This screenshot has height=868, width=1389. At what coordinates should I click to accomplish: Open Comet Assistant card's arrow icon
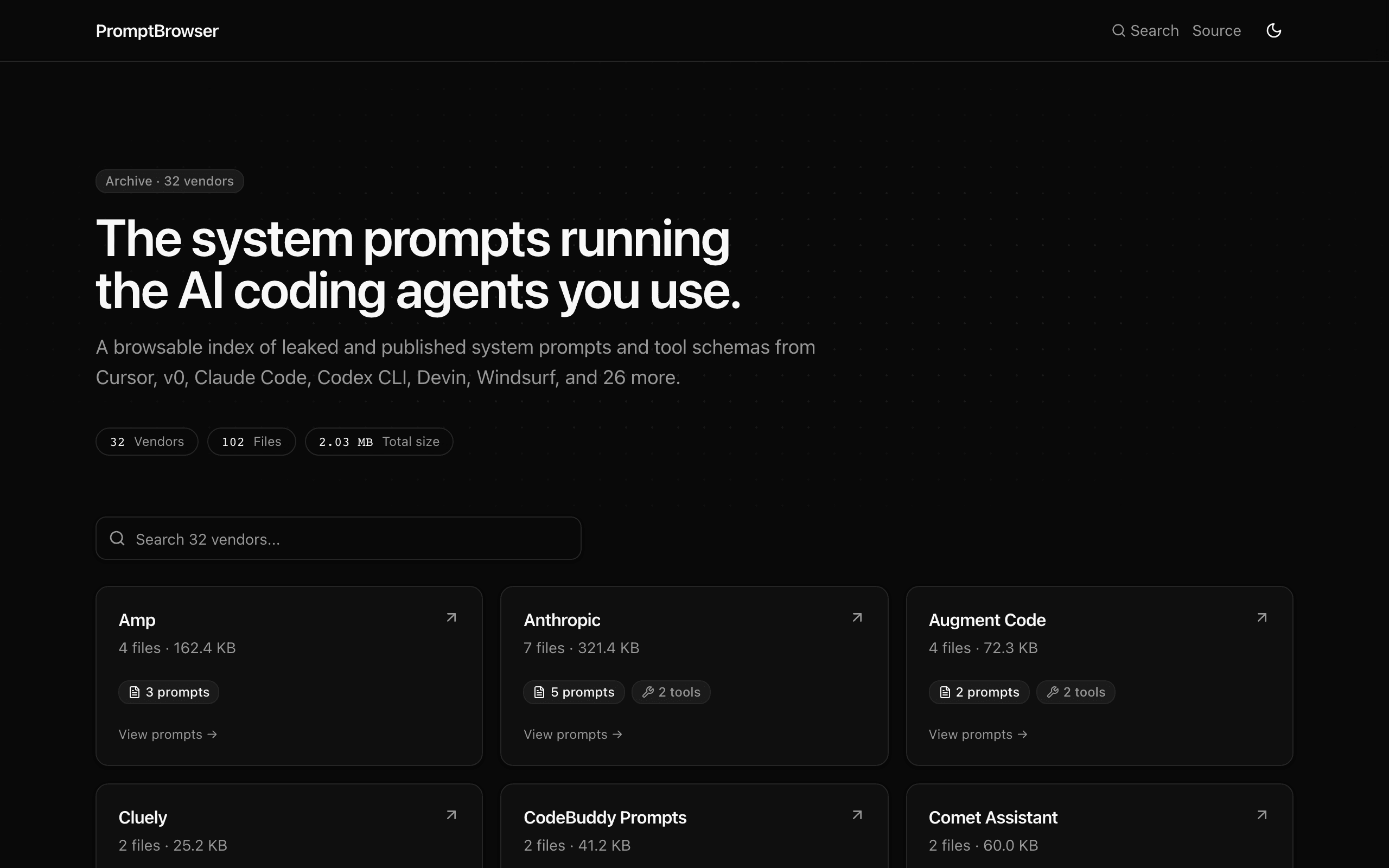point(1261,815)
